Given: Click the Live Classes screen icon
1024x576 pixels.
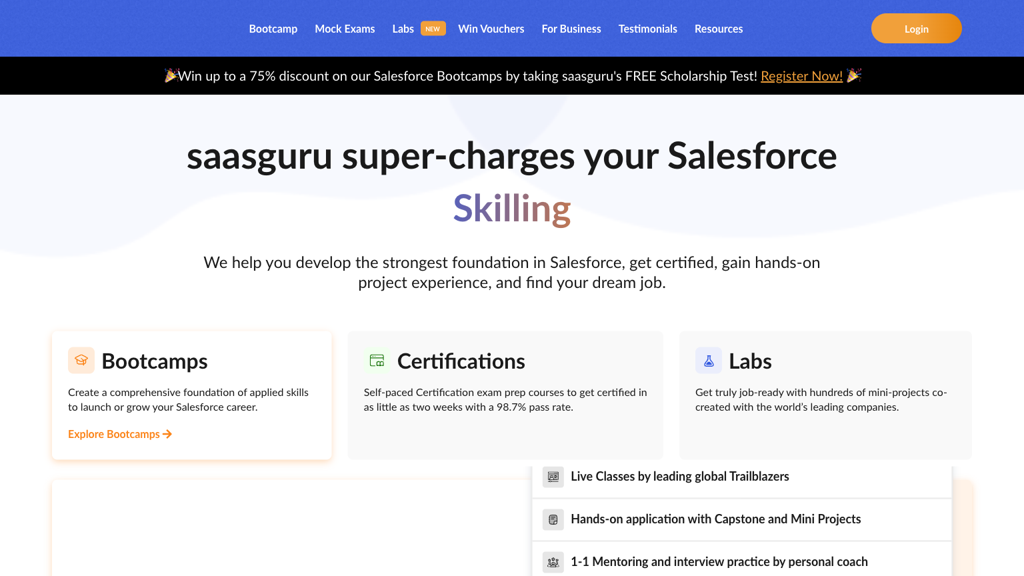Looking at the screenshot, I should coord(553,477).
